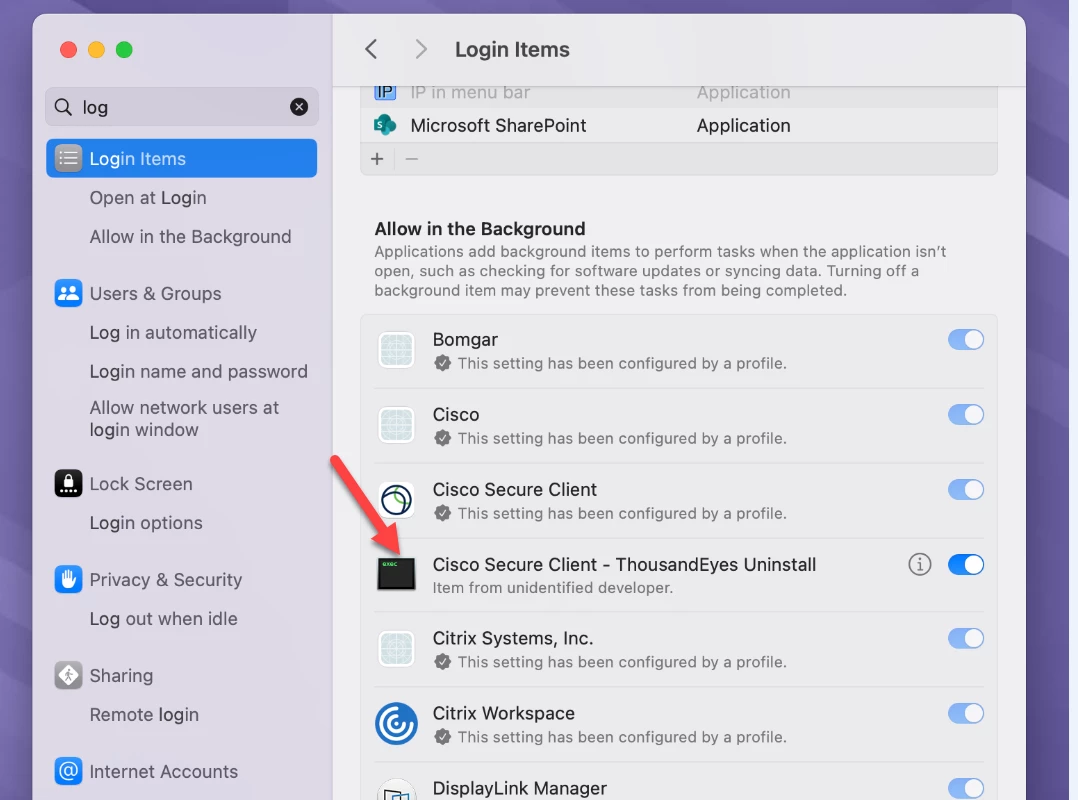The width and height of the screenshot is (1078, 800).
Task: Click the Login Items list icon in sidebar
Action: point(68,158)
